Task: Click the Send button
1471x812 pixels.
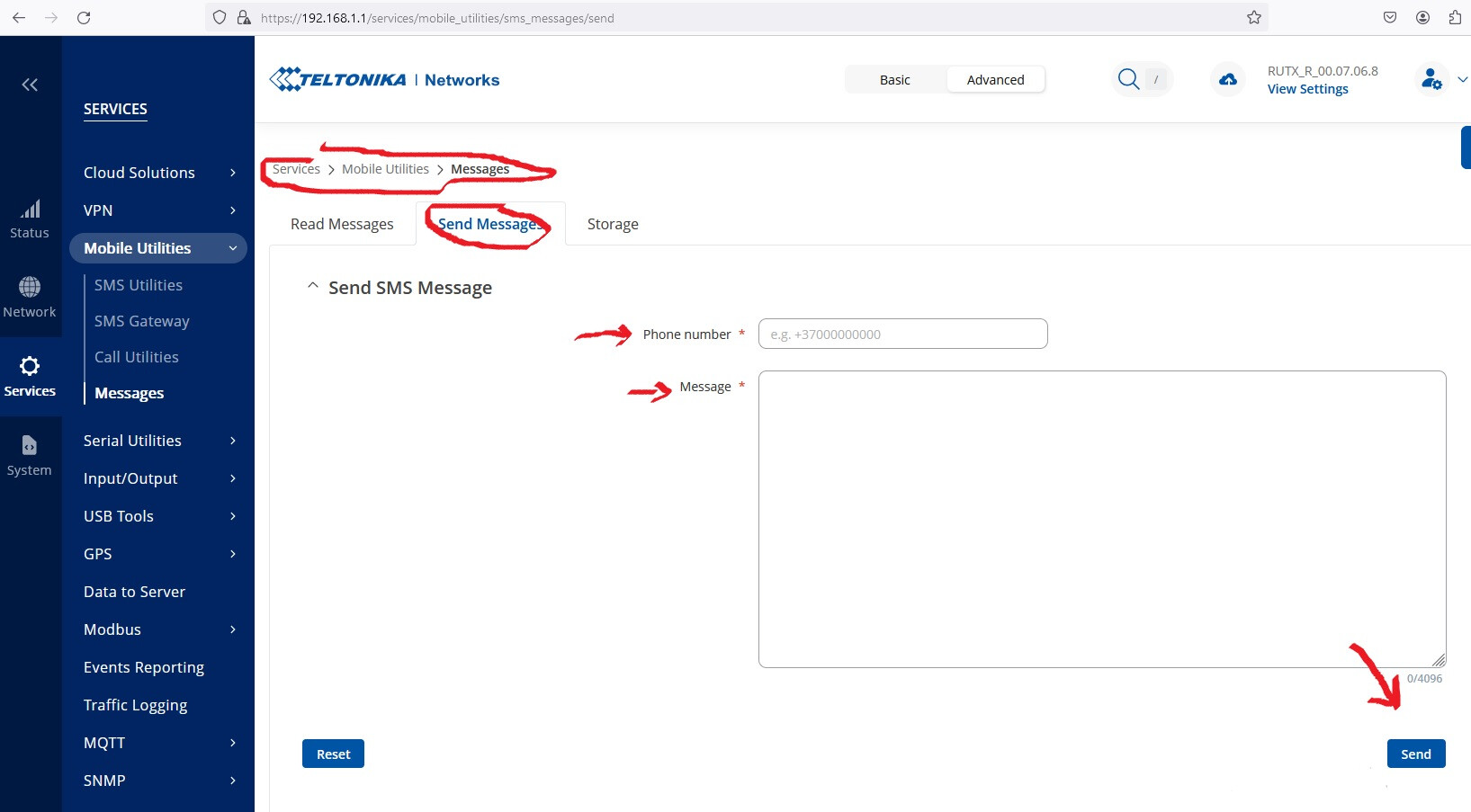Action: pos(1416,754)
